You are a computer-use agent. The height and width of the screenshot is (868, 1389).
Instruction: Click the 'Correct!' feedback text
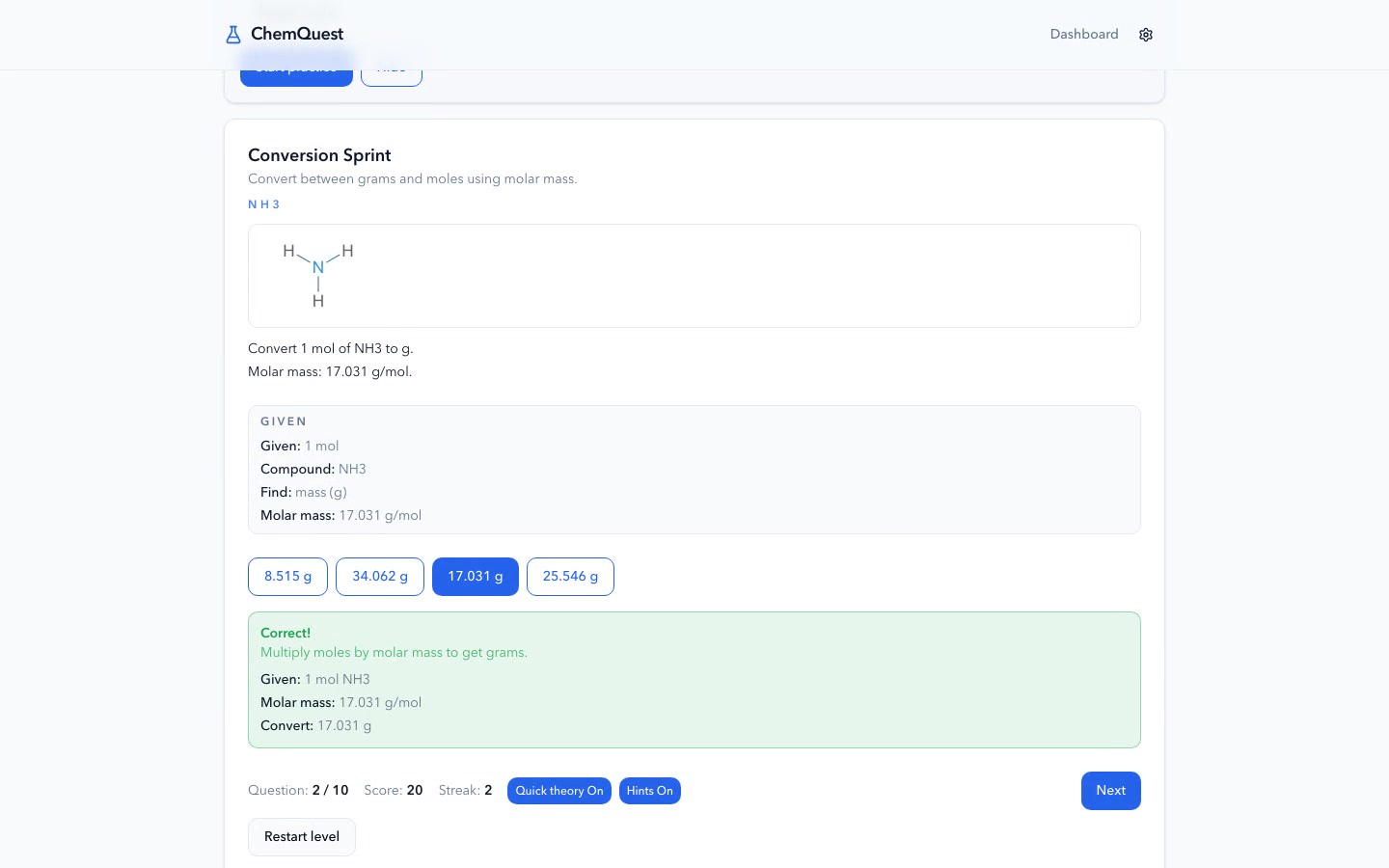[286, 634]
